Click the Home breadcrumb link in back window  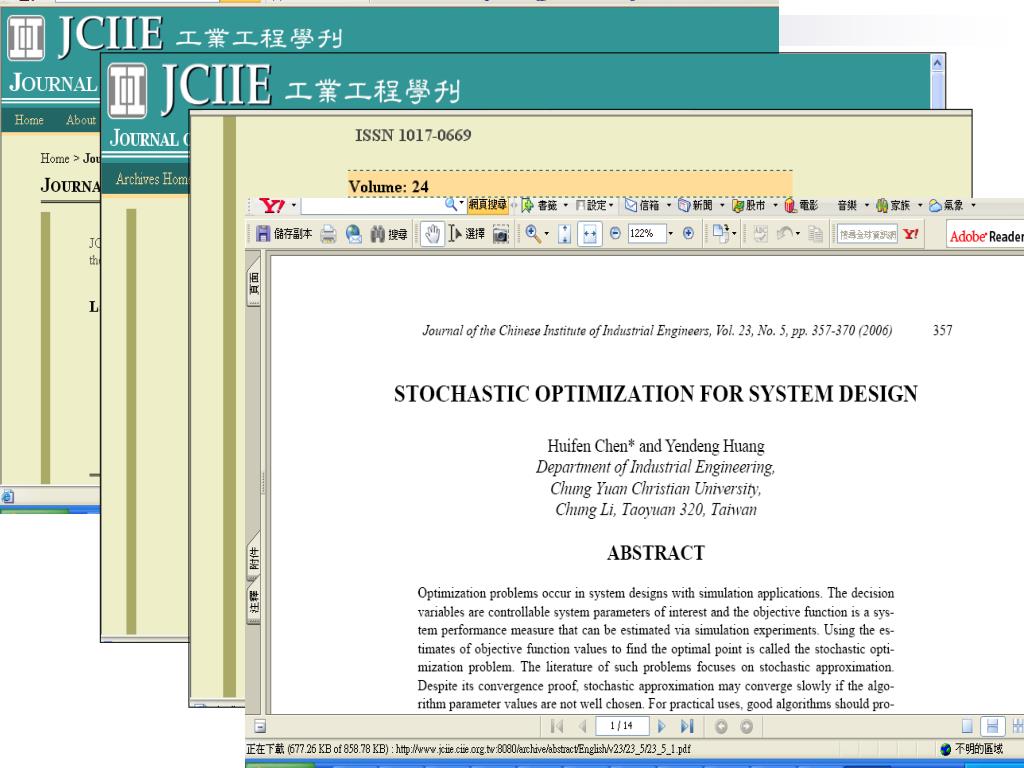pyautogui.click(x=55, y=158)
